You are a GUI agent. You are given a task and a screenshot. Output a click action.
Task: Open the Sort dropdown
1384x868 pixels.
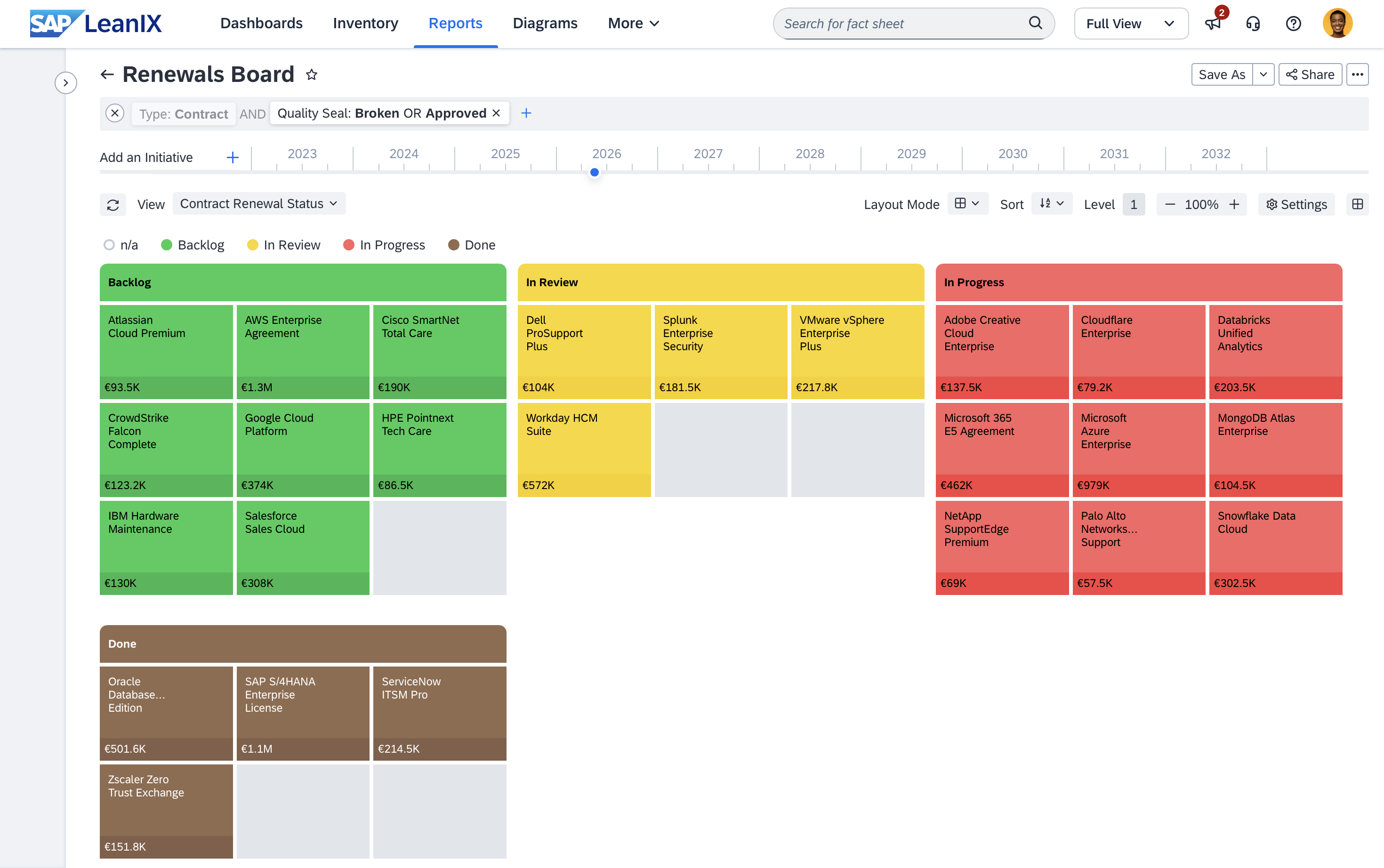coord(1052,204)
